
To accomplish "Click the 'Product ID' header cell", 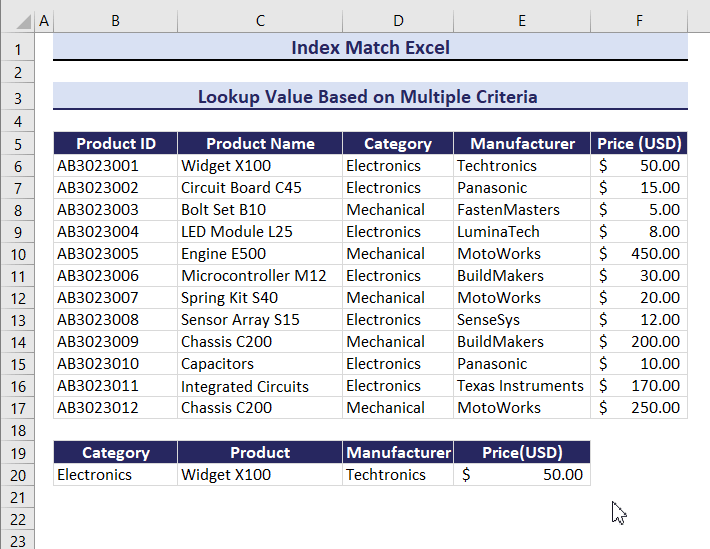I will point(115,143).
